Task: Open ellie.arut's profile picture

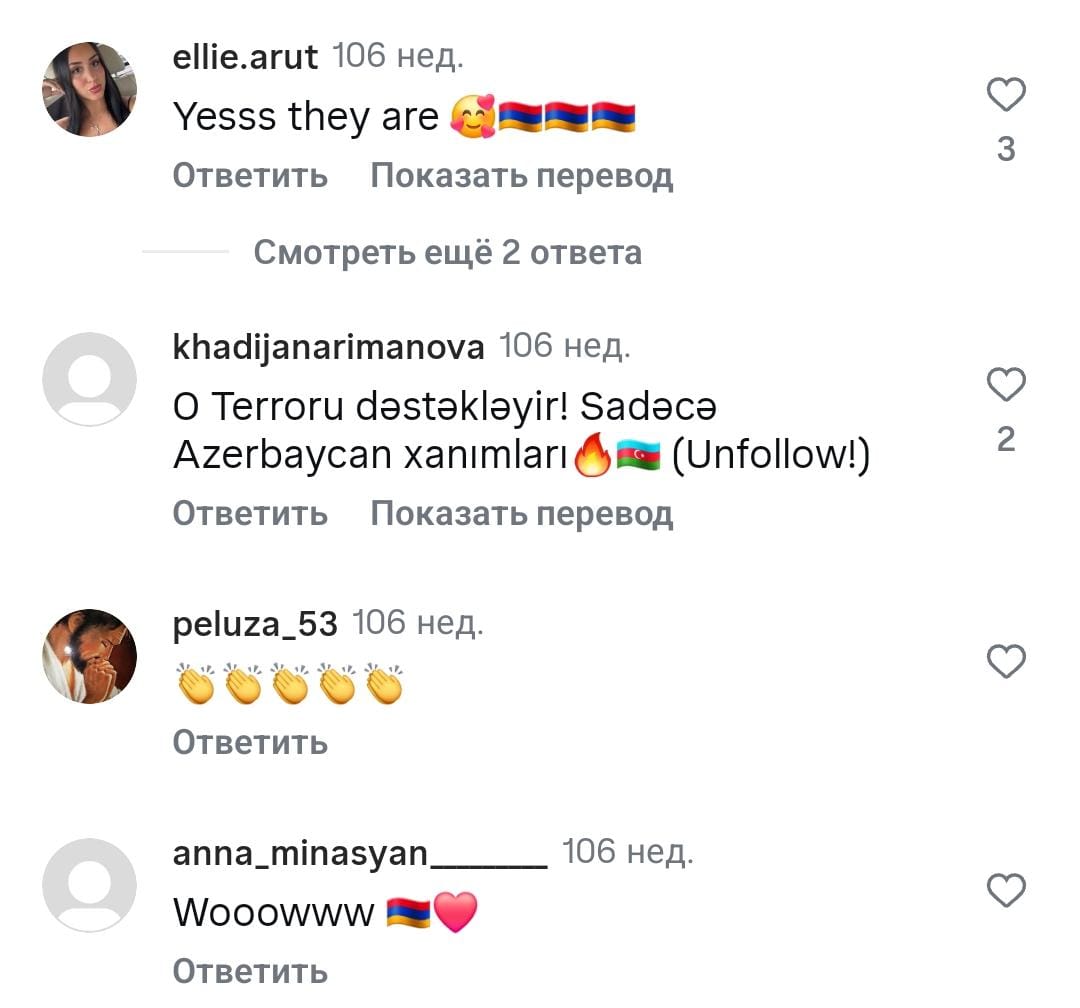Action: 90,89
